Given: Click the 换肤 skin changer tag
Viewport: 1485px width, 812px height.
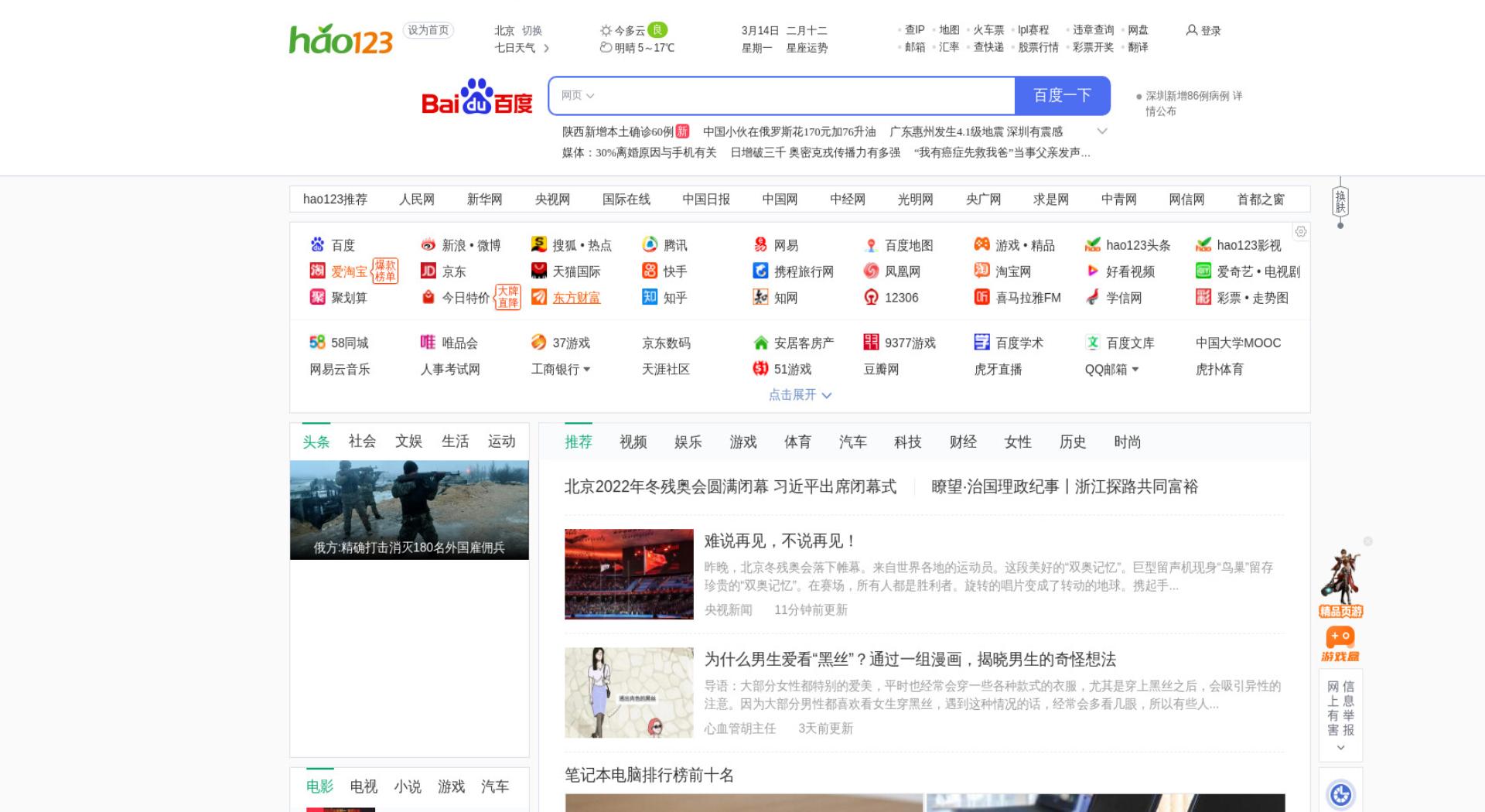Looking at the screenshot, I should 1340,201.
